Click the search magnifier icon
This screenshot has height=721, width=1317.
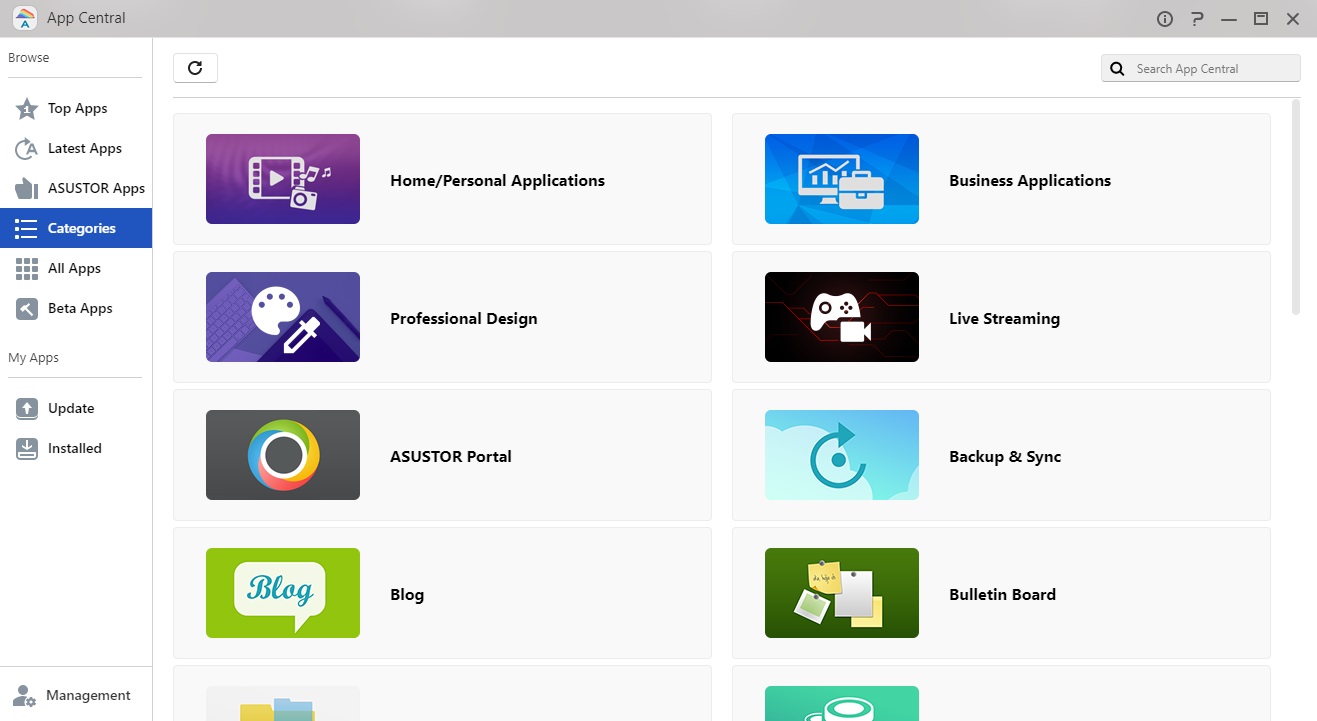pos(1118,69)
